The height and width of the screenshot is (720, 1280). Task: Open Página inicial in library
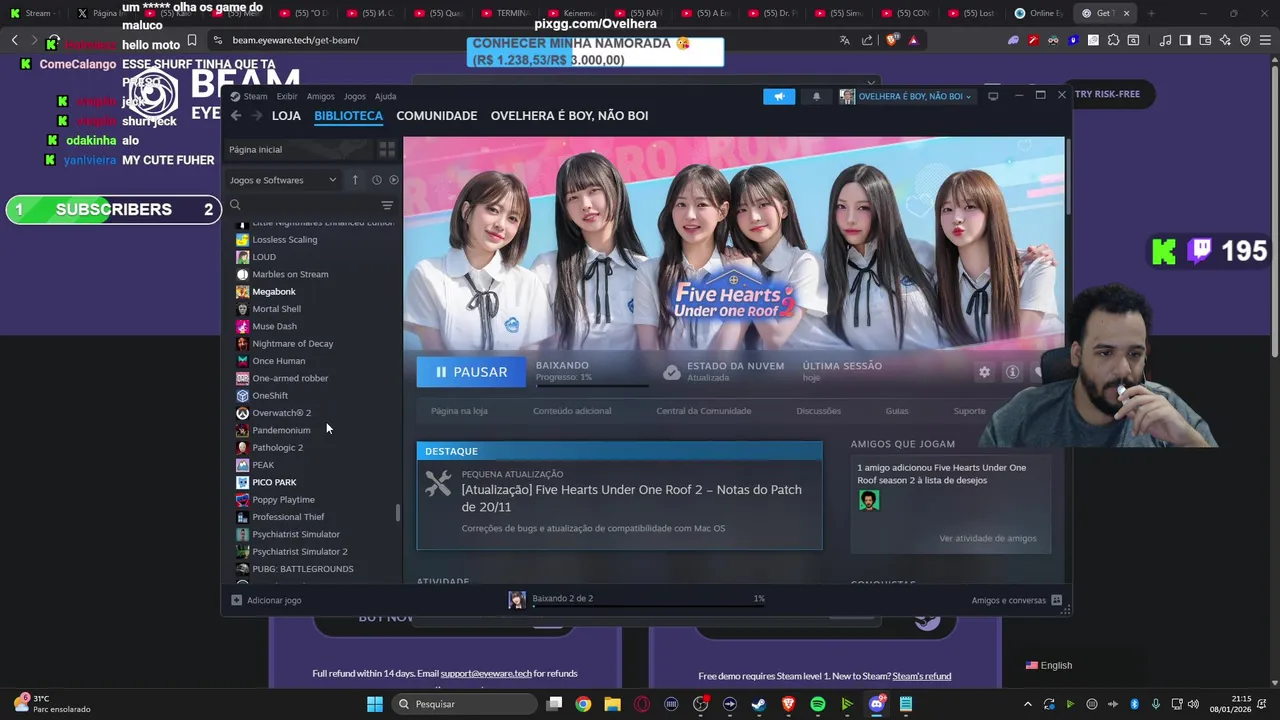coord(299,149)
